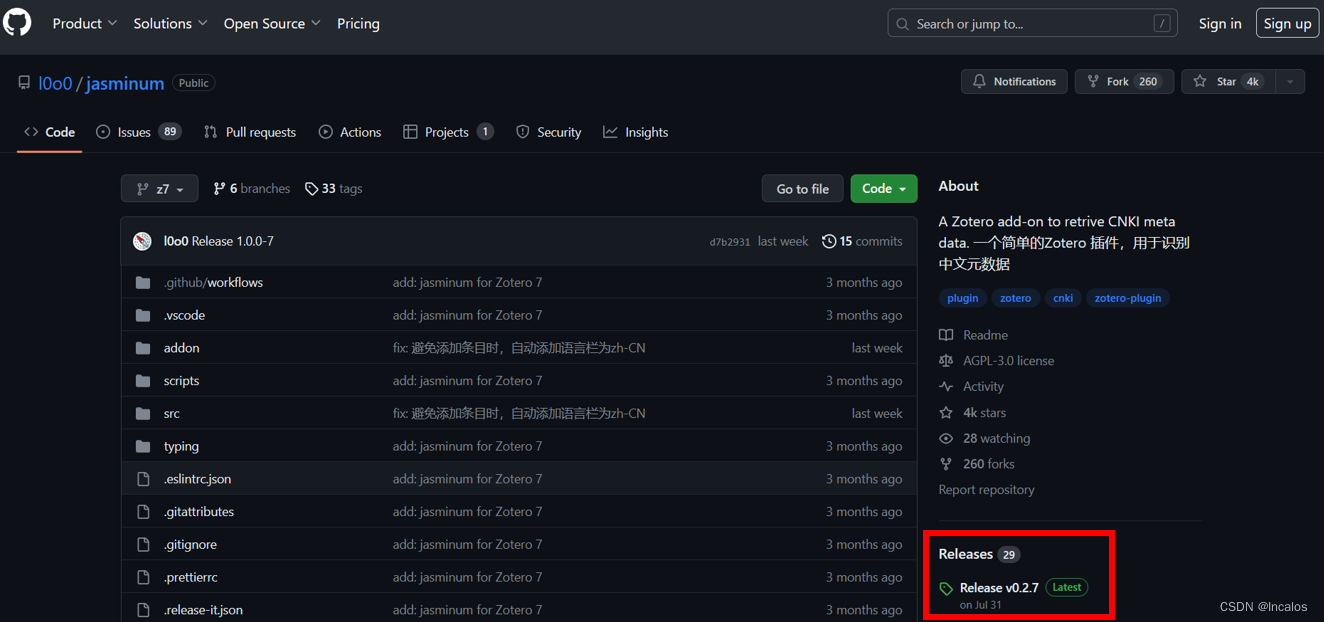Open the Product menu
Image resolution: width=1324 pixels, height=622 pixels.
point(85,23)
